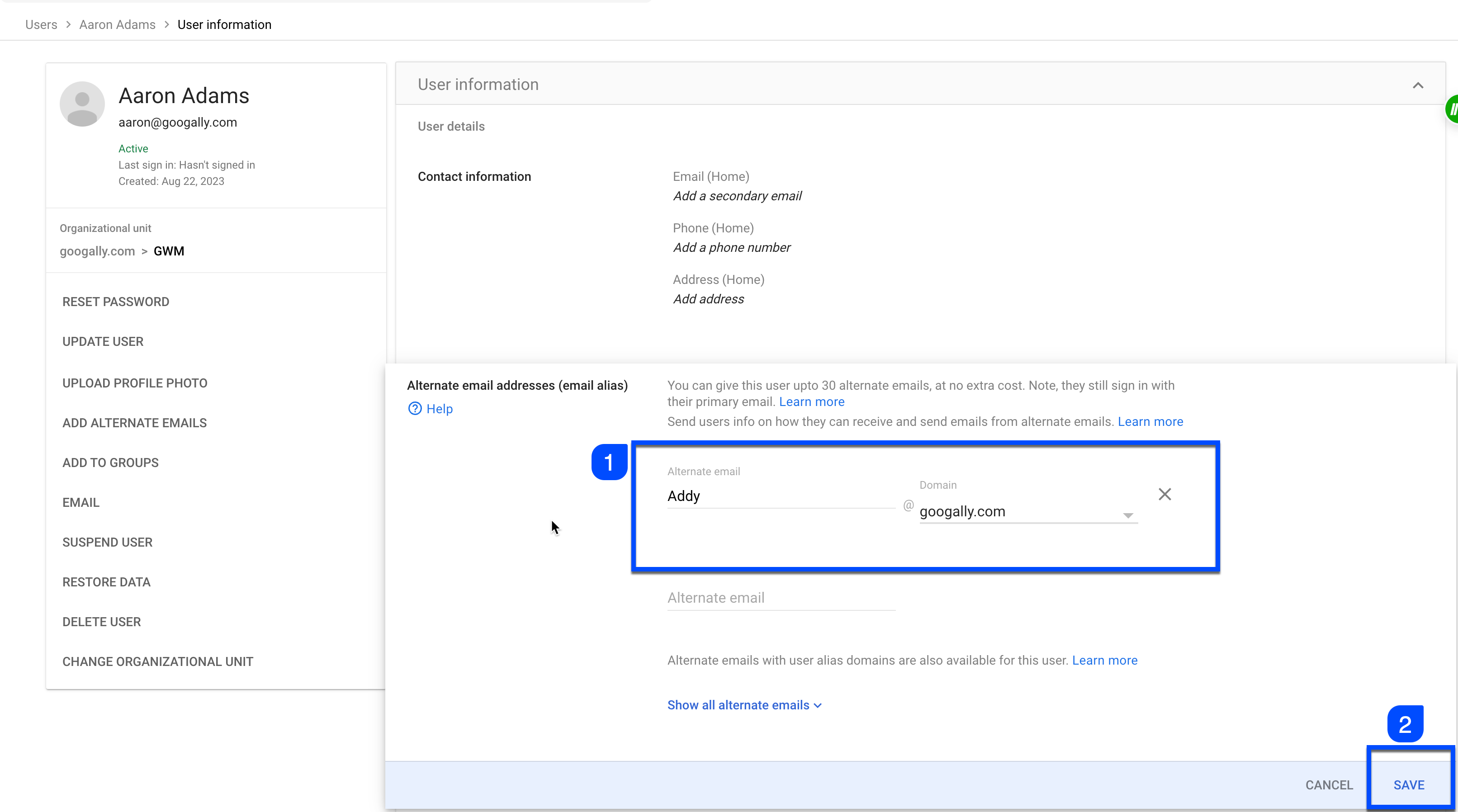Image resolution: width=1458 pixels, height=812 pixels.
Task: Select UPLOAD PROFILE PHOTO
Action: point(135,383)
